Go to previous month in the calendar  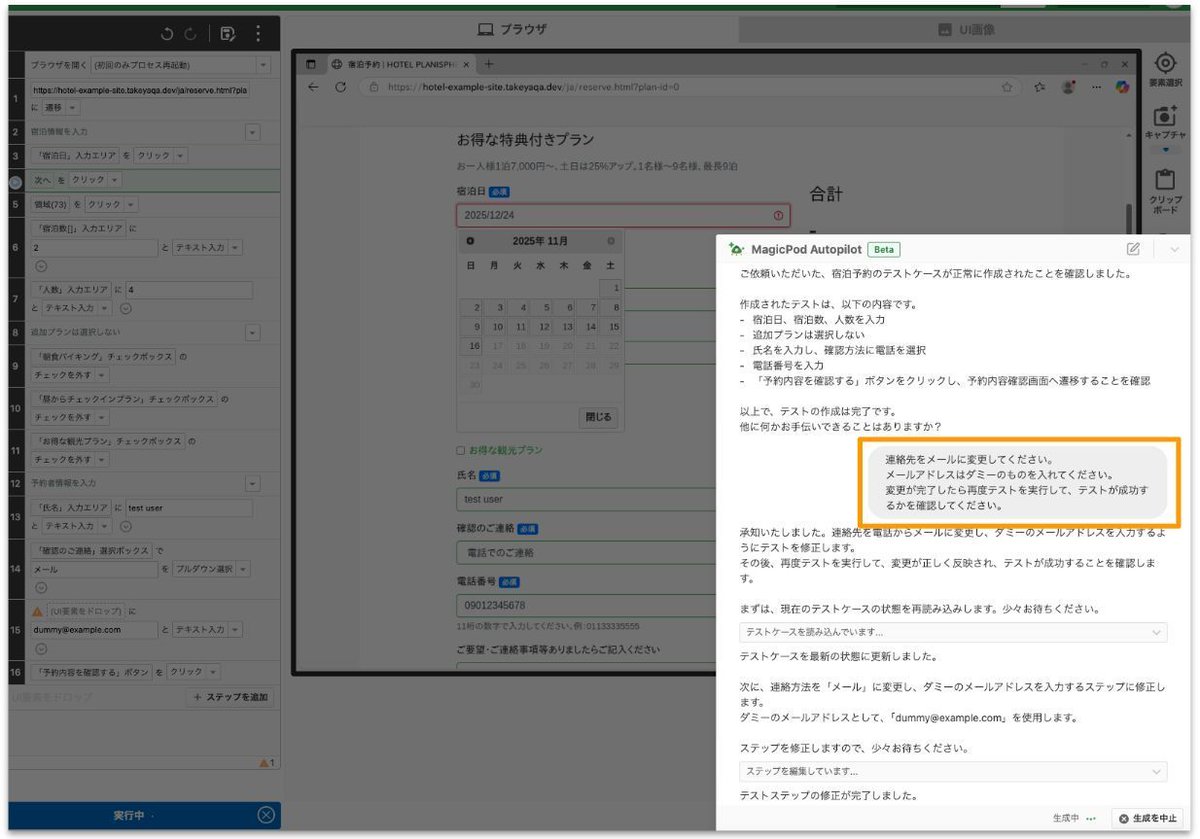coord(470,241)
